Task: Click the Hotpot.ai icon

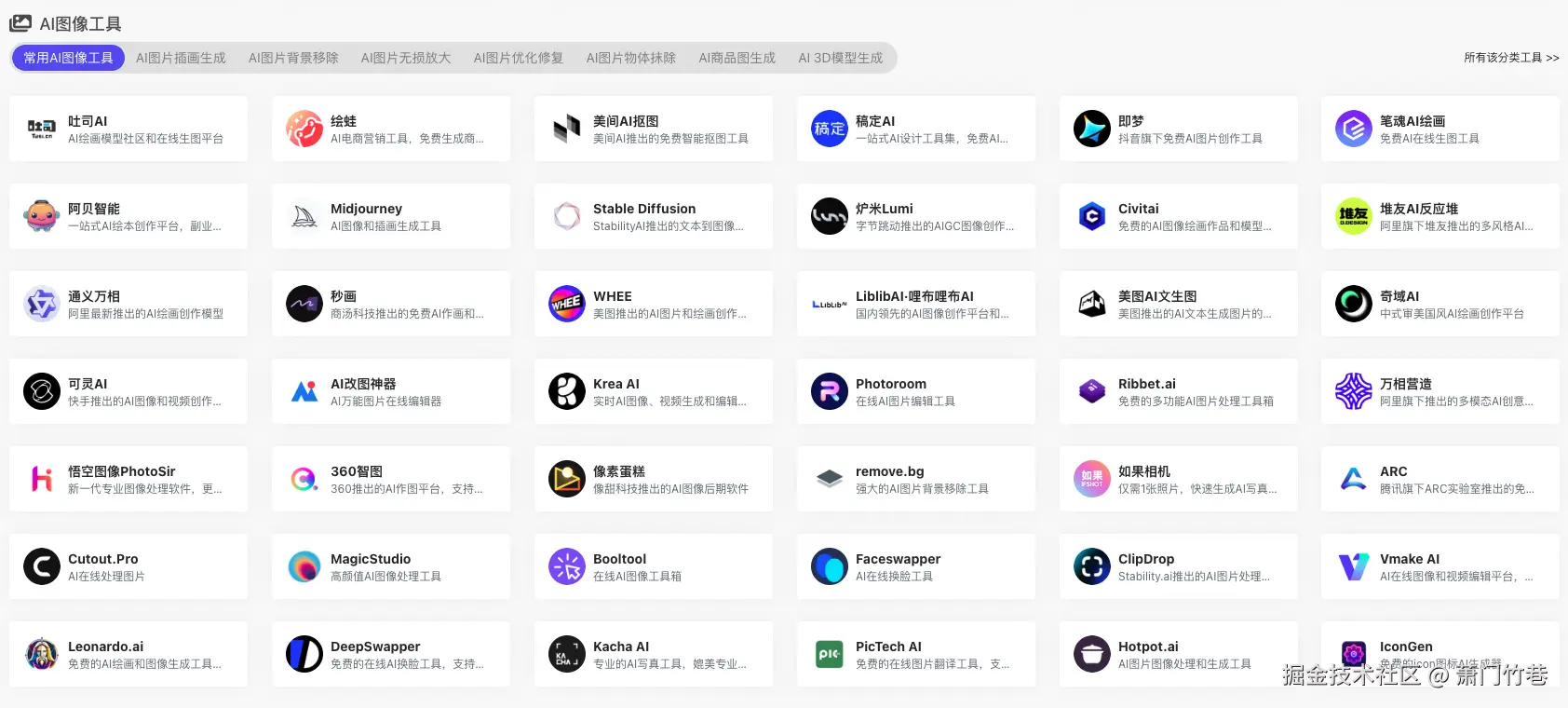Action: coord(1092,654)
